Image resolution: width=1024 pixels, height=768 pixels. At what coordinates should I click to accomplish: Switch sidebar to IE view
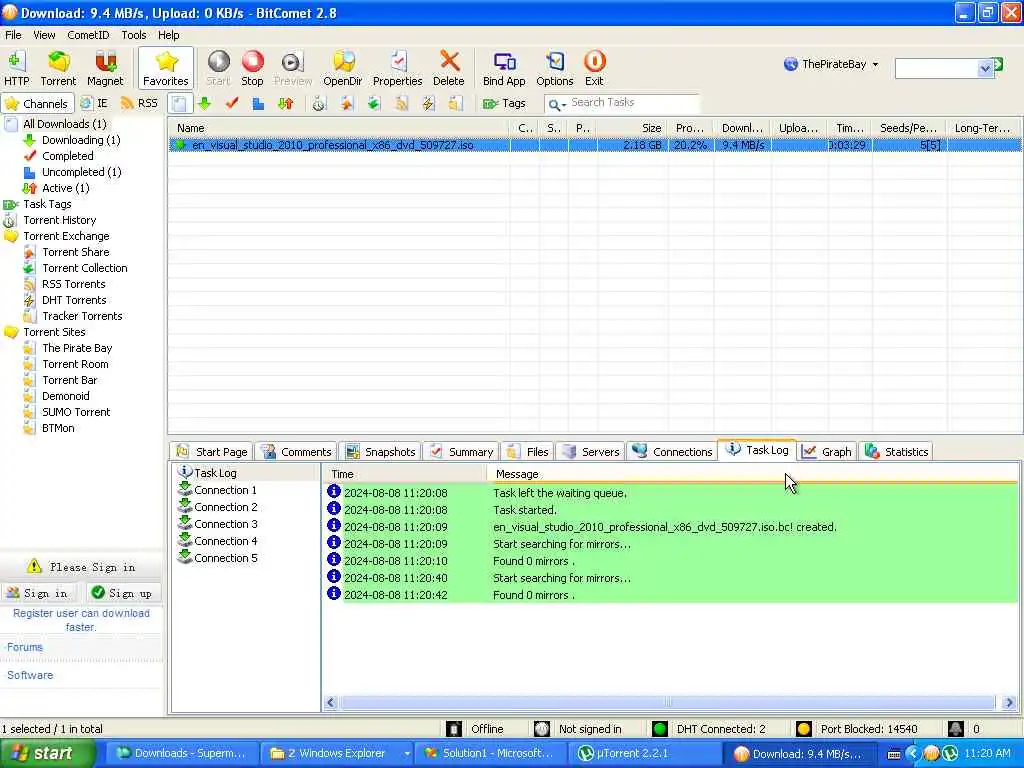(94, 103)
